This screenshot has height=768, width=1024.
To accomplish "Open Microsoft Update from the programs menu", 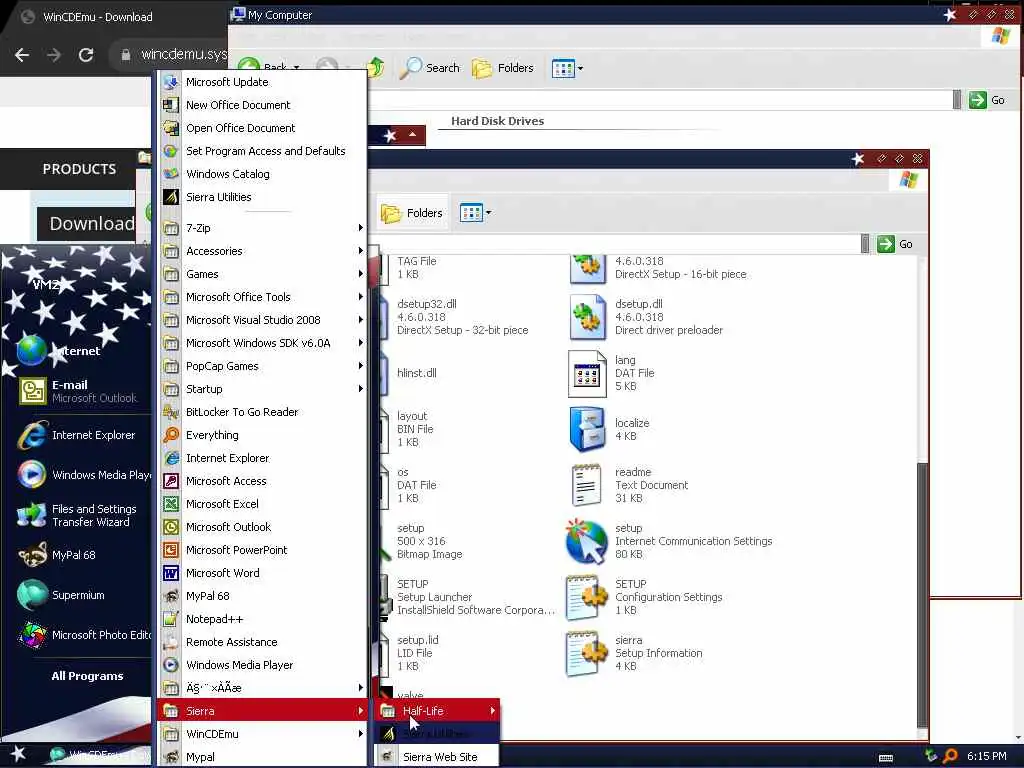I will pos(227,82).
